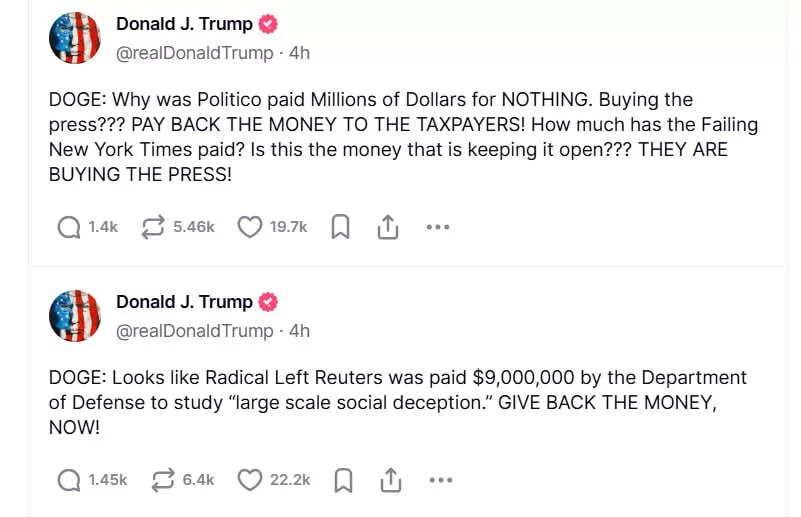This screenshot has width=801, height=517.
Task: Click @realDonaldTrump handle on first post
Action: tap(195, 53)
